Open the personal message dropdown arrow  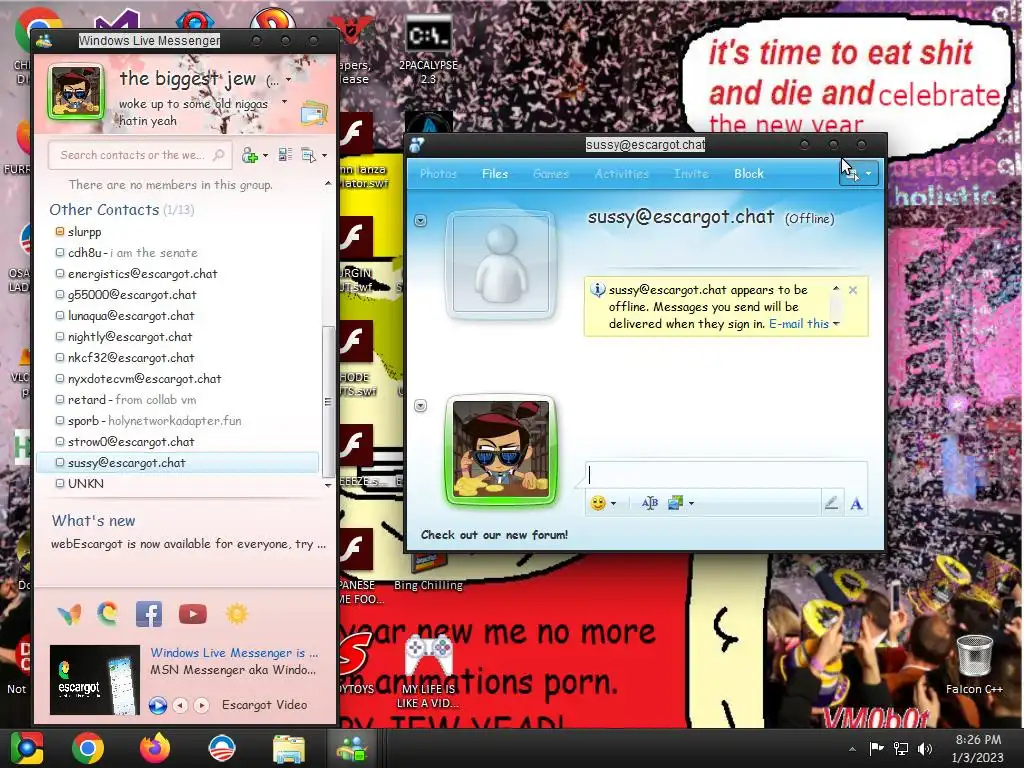pyautogui.click(x=284, y=102)
